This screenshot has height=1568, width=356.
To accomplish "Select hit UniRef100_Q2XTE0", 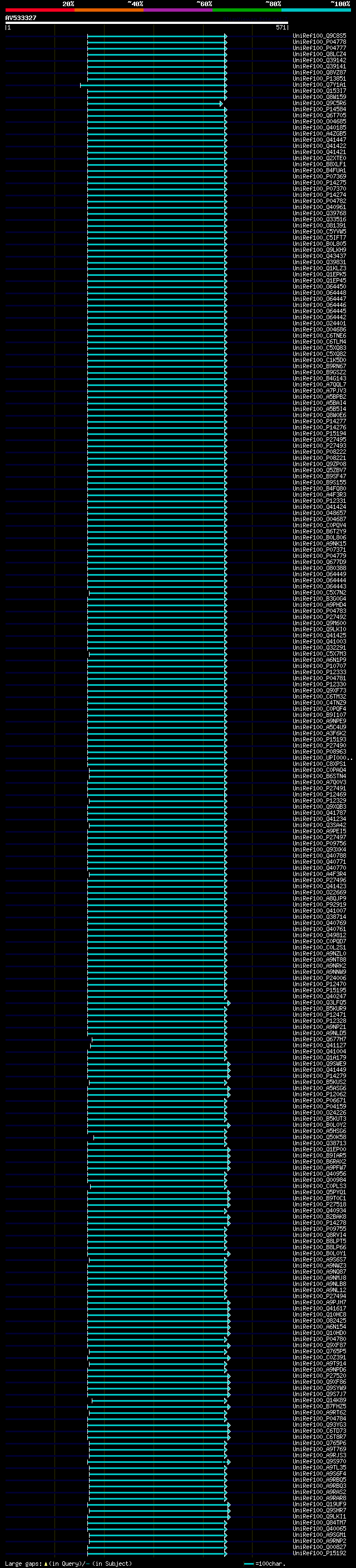I will click(x=319, y=159).
